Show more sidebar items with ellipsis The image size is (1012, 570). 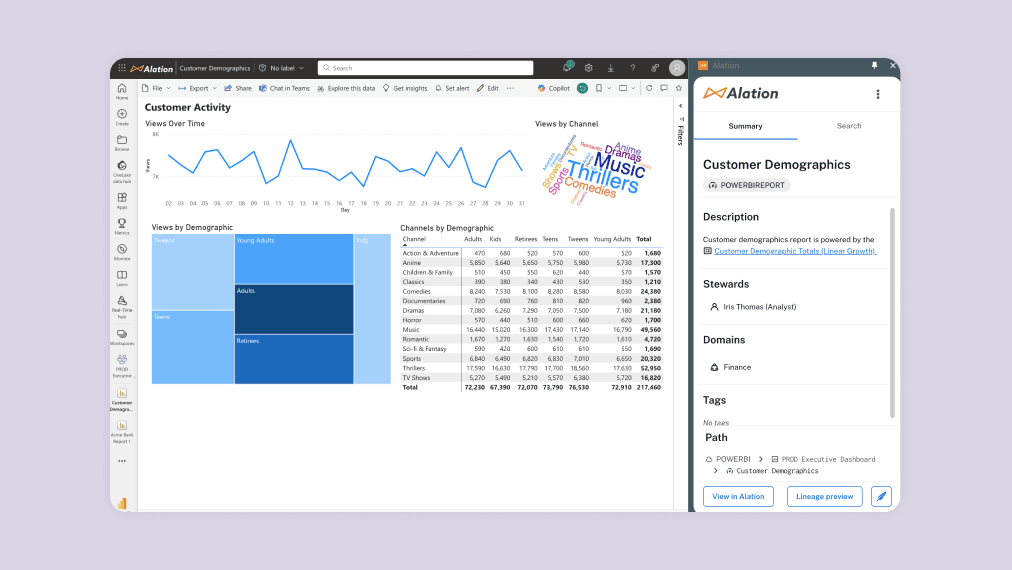(x=122, y=461)
